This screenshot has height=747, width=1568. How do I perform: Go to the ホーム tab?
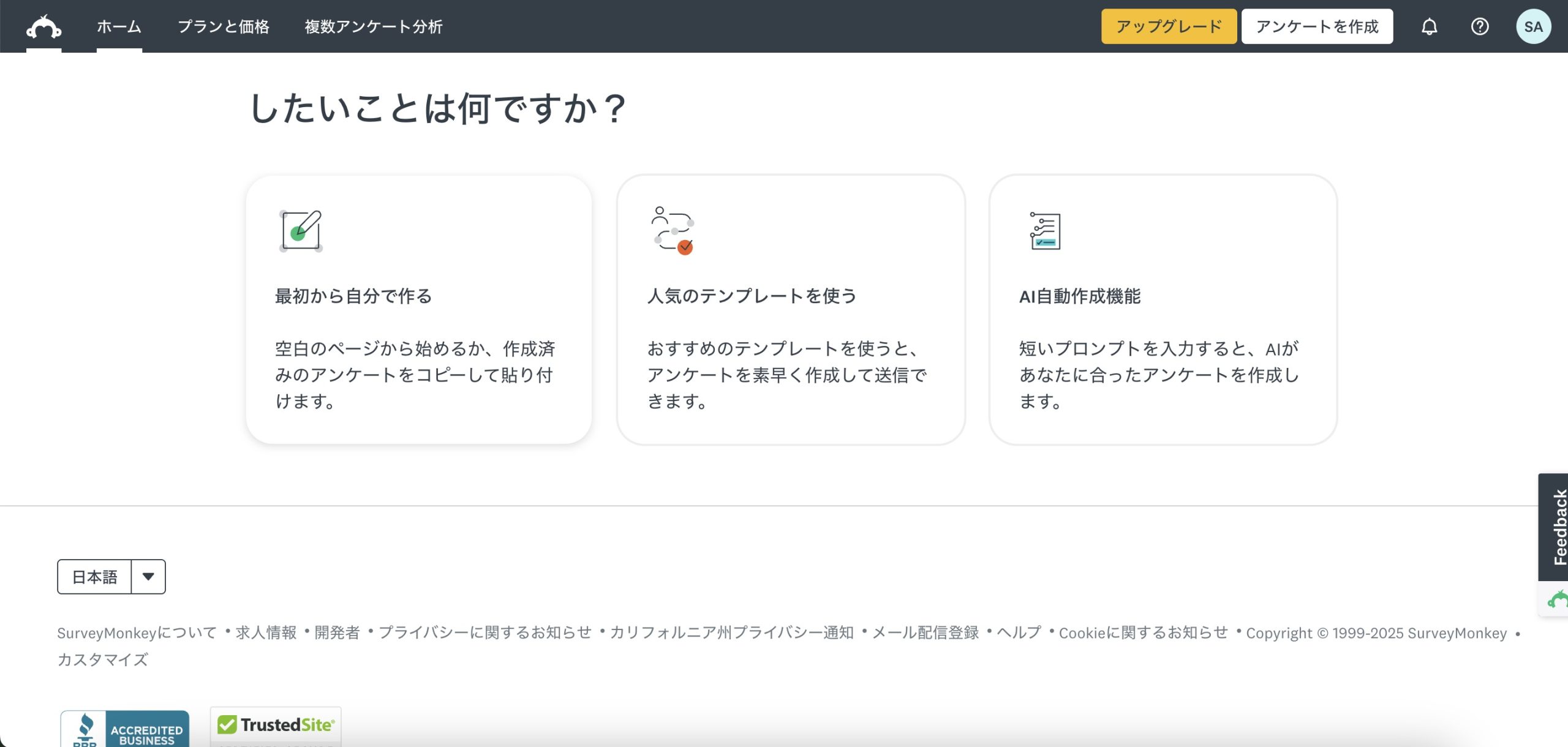(x=119, y=27)
